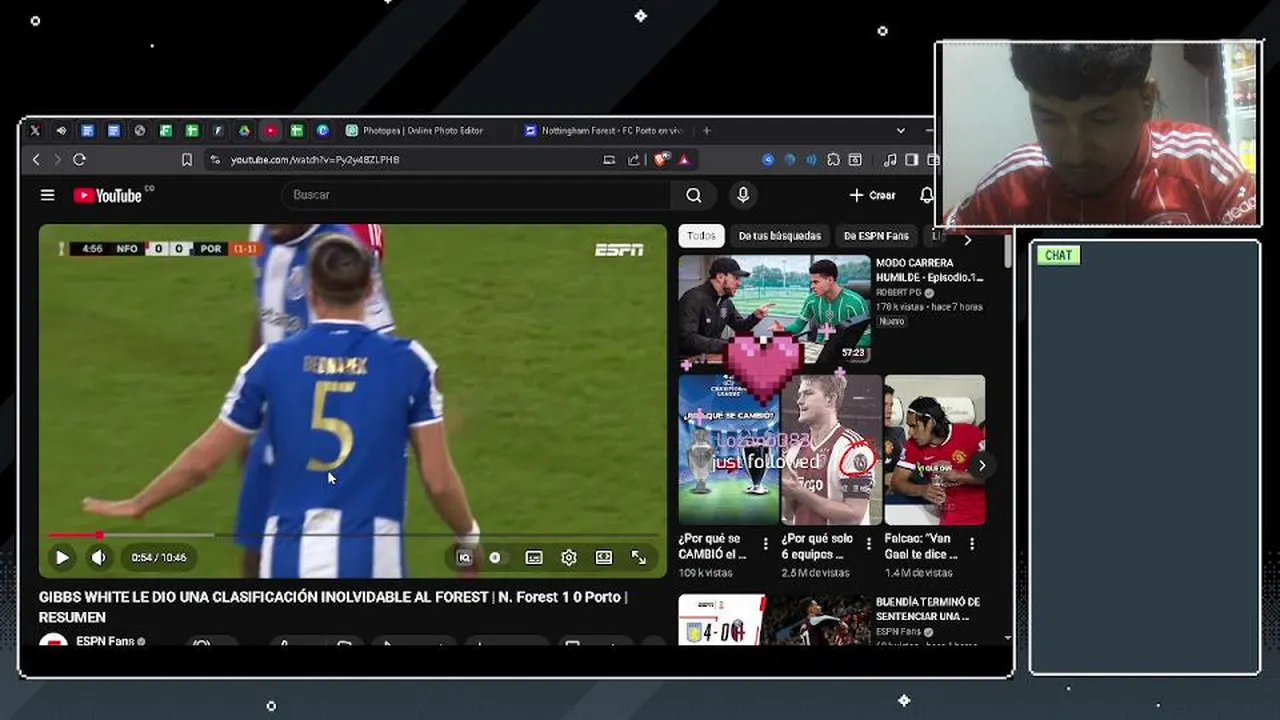Open options menu for '¿Por qué se CAMBIÓ' short

(766, 544)
